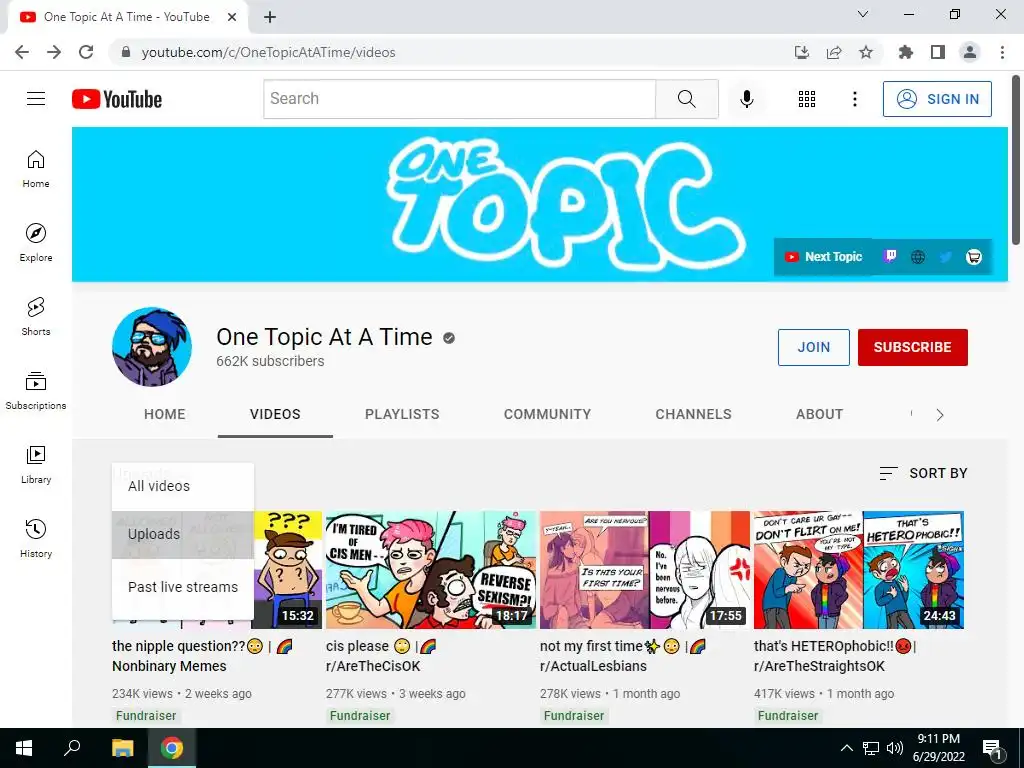
Task: Open the Twitter link on banner
Action: (x=946, y=257)
